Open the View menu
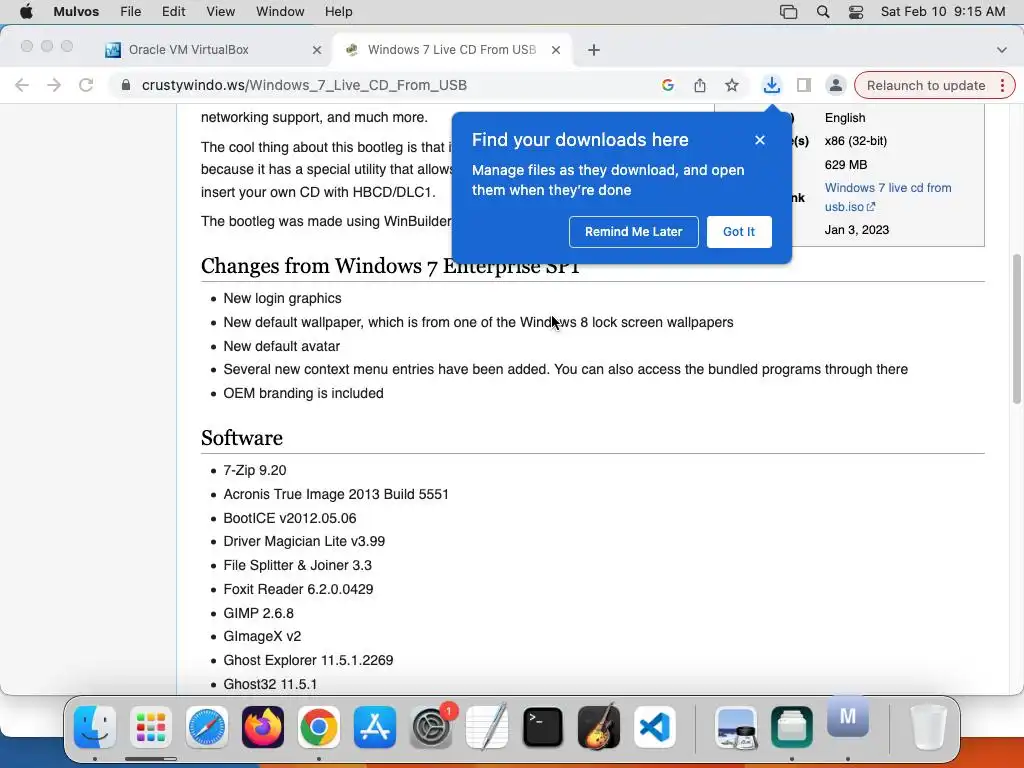 click(220, 12)
